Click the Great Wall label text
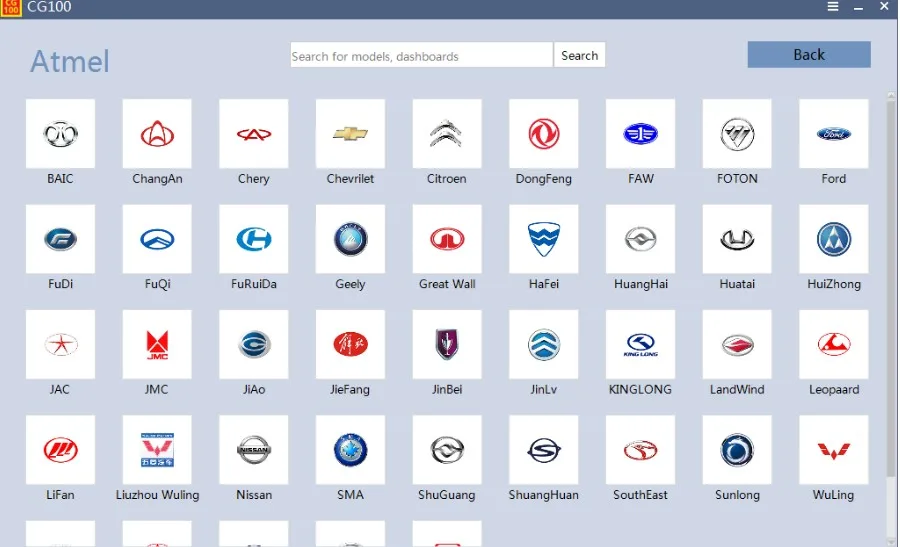This screenshot has width=900, height=547. [447, 284]
